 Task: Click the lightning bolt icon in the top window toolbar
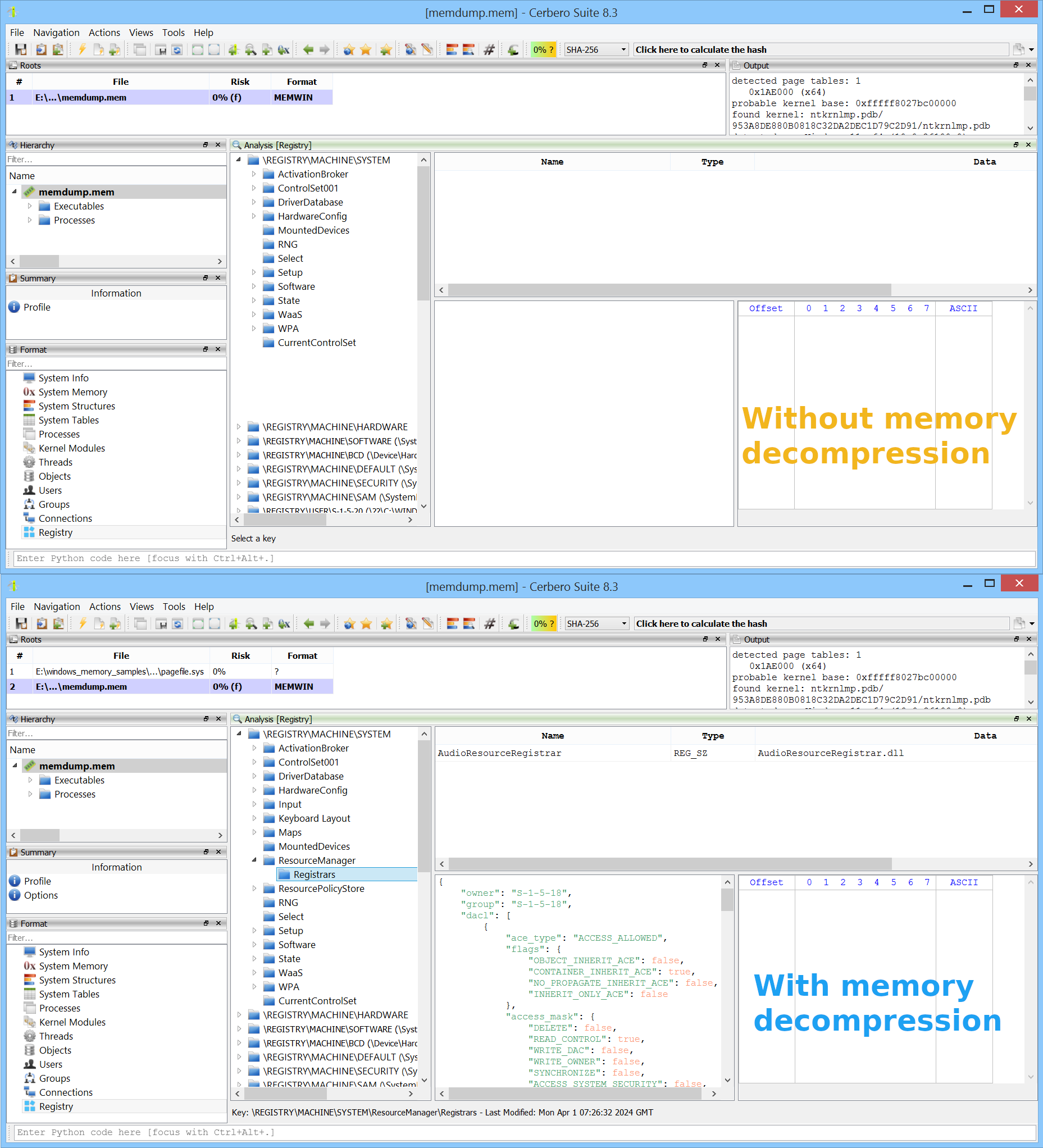pos(82,49)
